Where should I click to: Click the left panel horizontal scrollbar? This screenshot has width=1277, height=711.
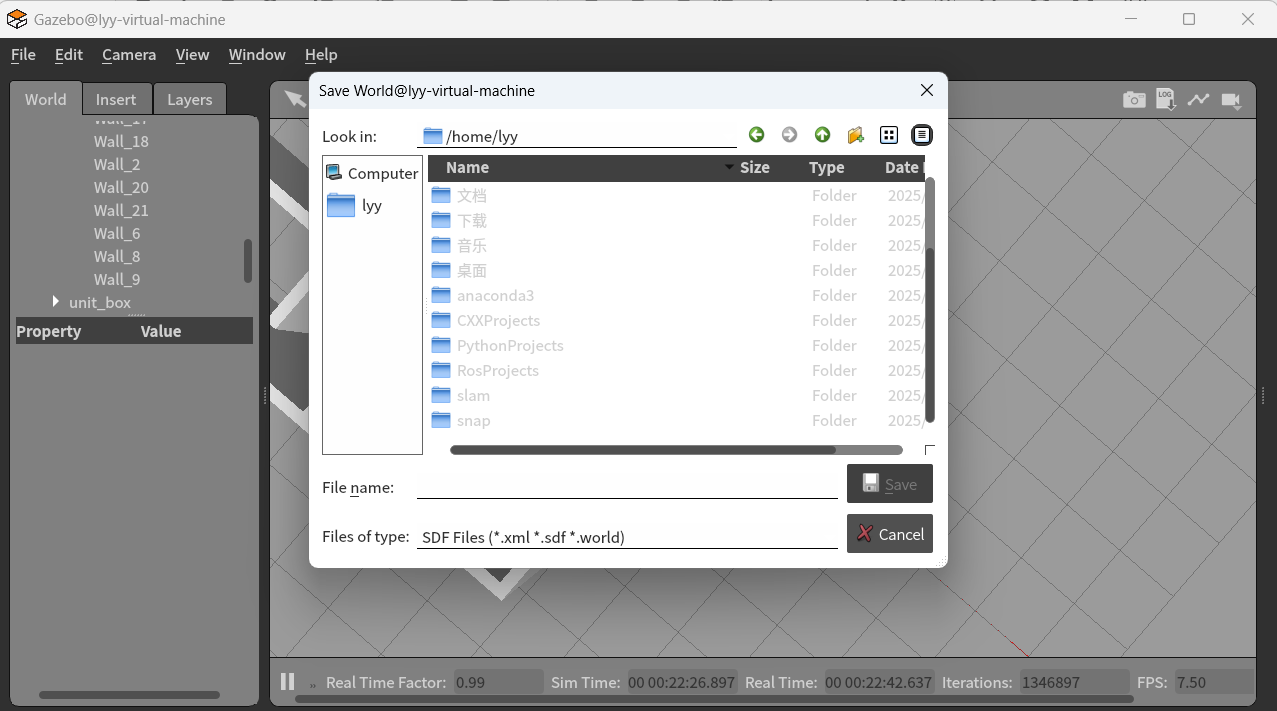coord(129,694)
